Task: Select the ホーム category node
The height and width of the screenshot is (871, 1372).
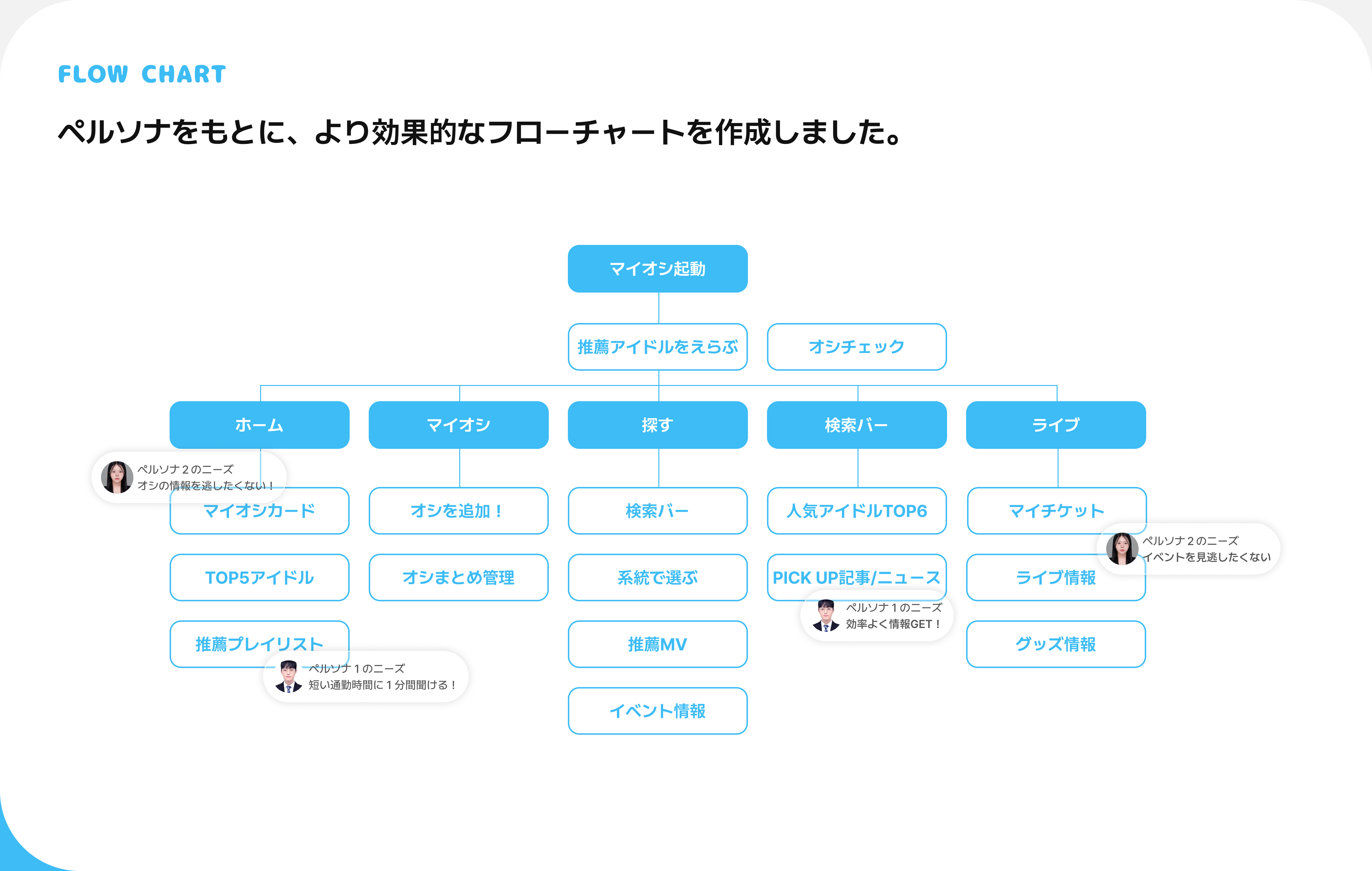Action: coord(259,425)
